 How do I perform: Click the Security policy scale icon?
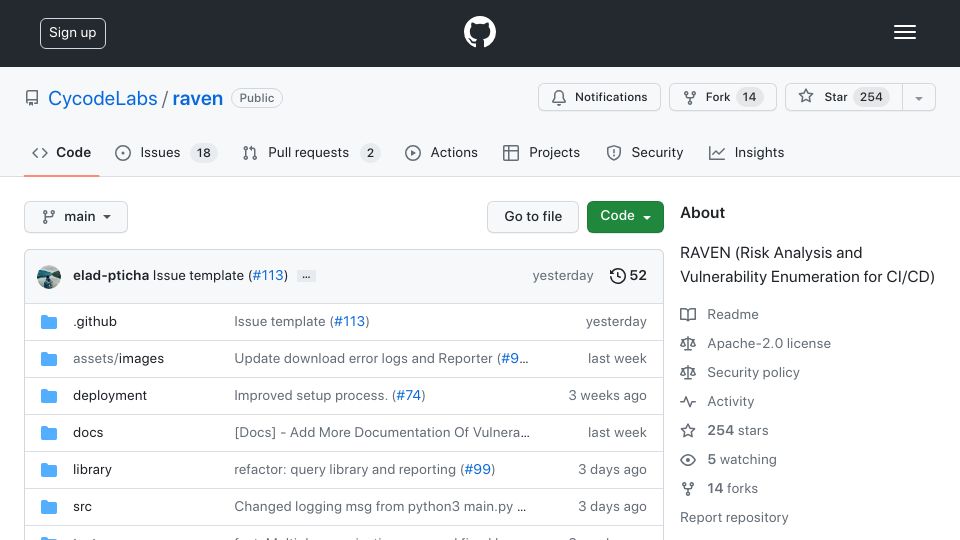(688, 372)
